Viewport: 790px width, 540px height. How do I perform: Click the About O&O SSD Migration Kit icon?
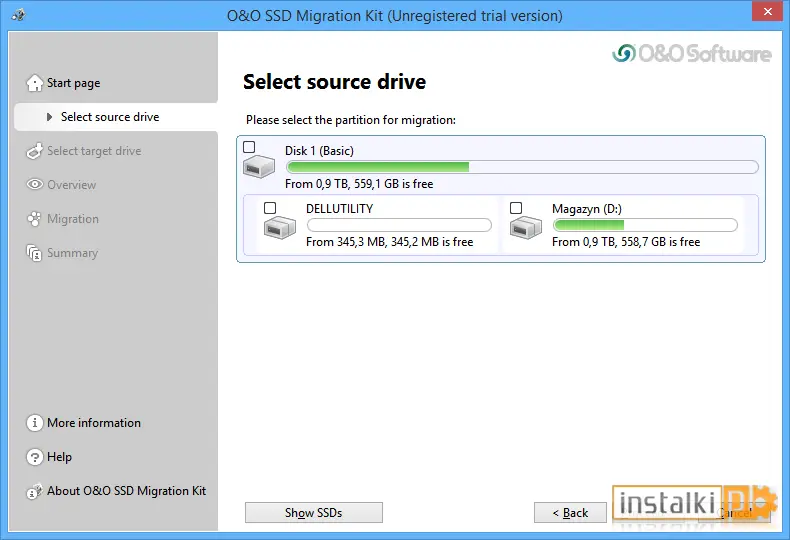[x=34, y=491]
